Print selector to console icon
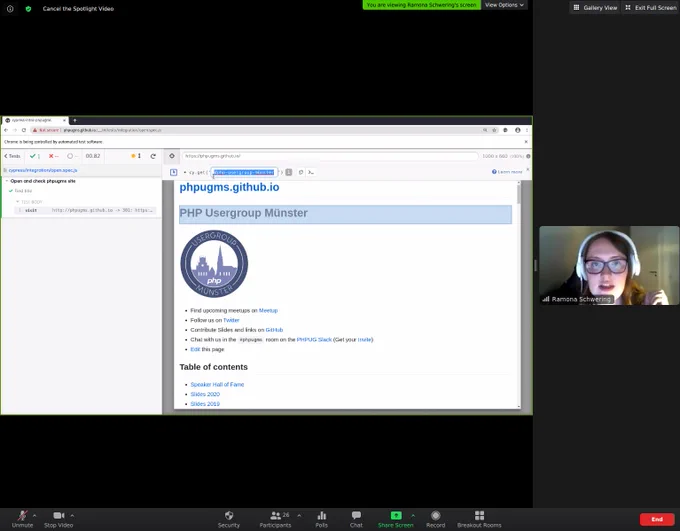The height and width of the screenshot is (531, 680). point(311,172)
